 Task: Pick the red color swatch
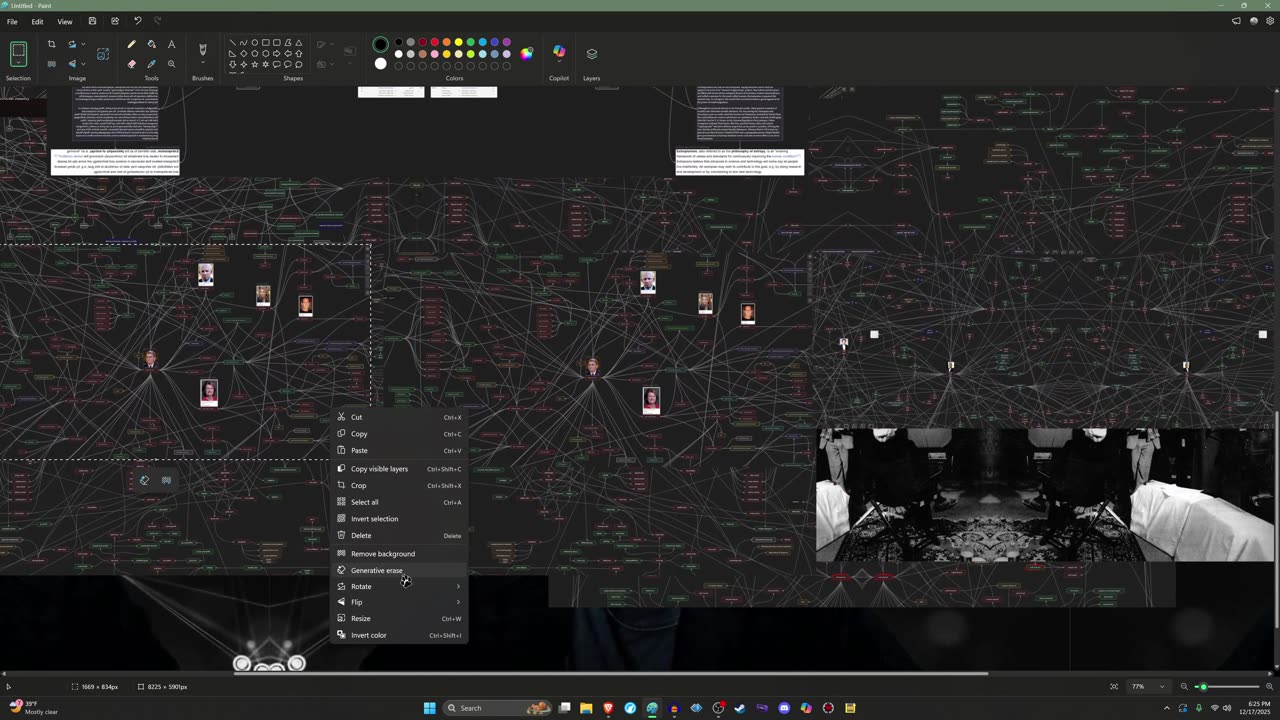pyautogui.click(x=434, y=43)
